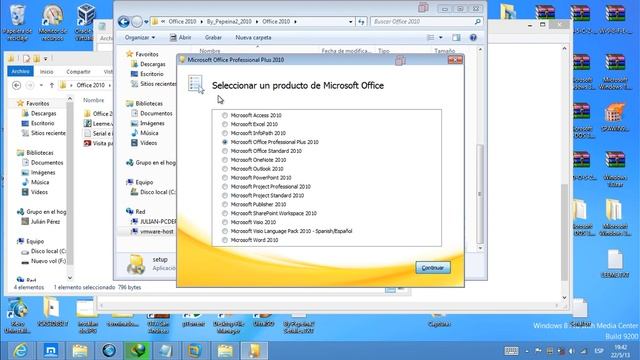Refresh the Office 2010 folder view
640x360 pixels.
tap(361, 22)
